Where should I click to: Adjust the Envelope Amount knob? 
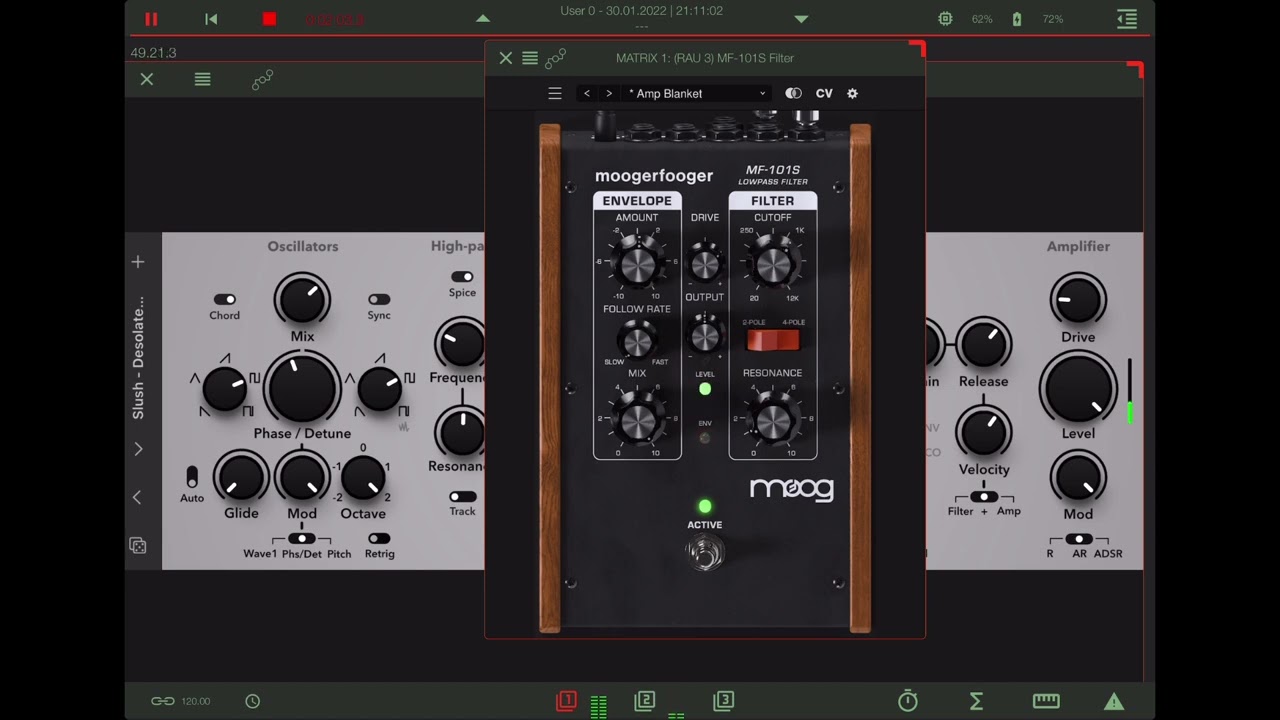coord(637,263)
